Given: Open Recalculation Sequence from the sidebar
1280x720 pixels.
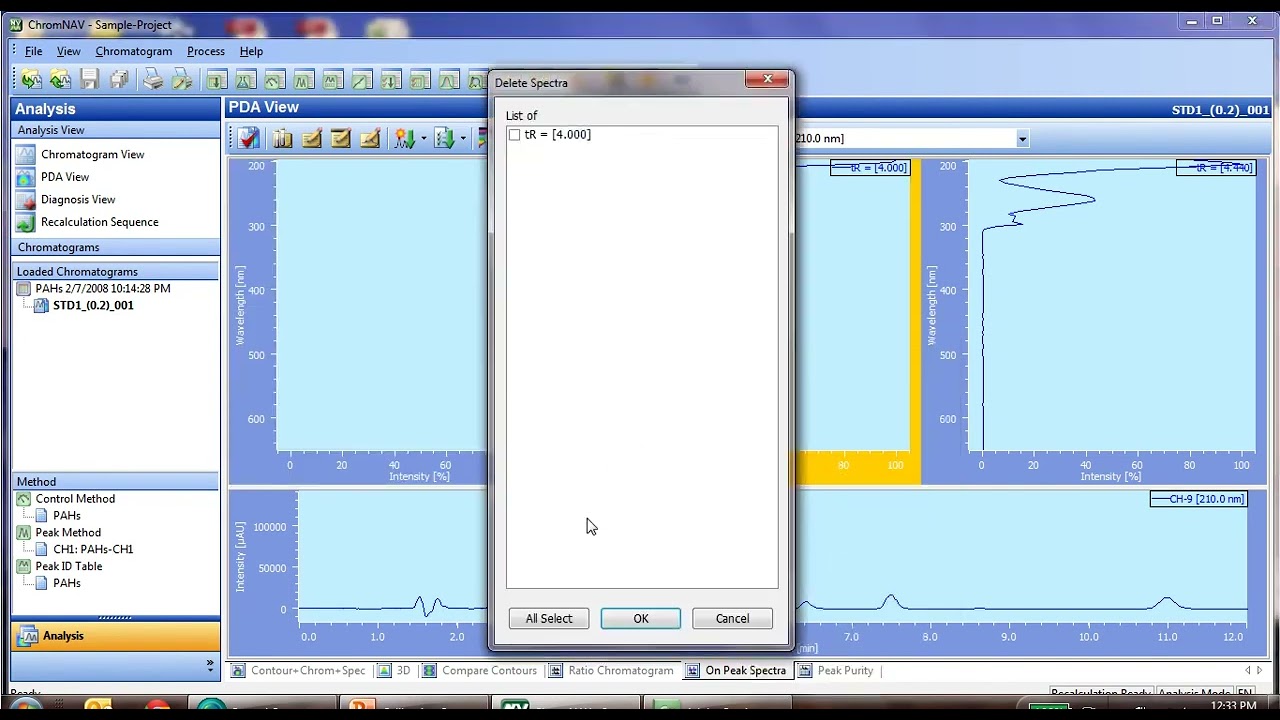Looking at the screenshot, I should point(99,222).
